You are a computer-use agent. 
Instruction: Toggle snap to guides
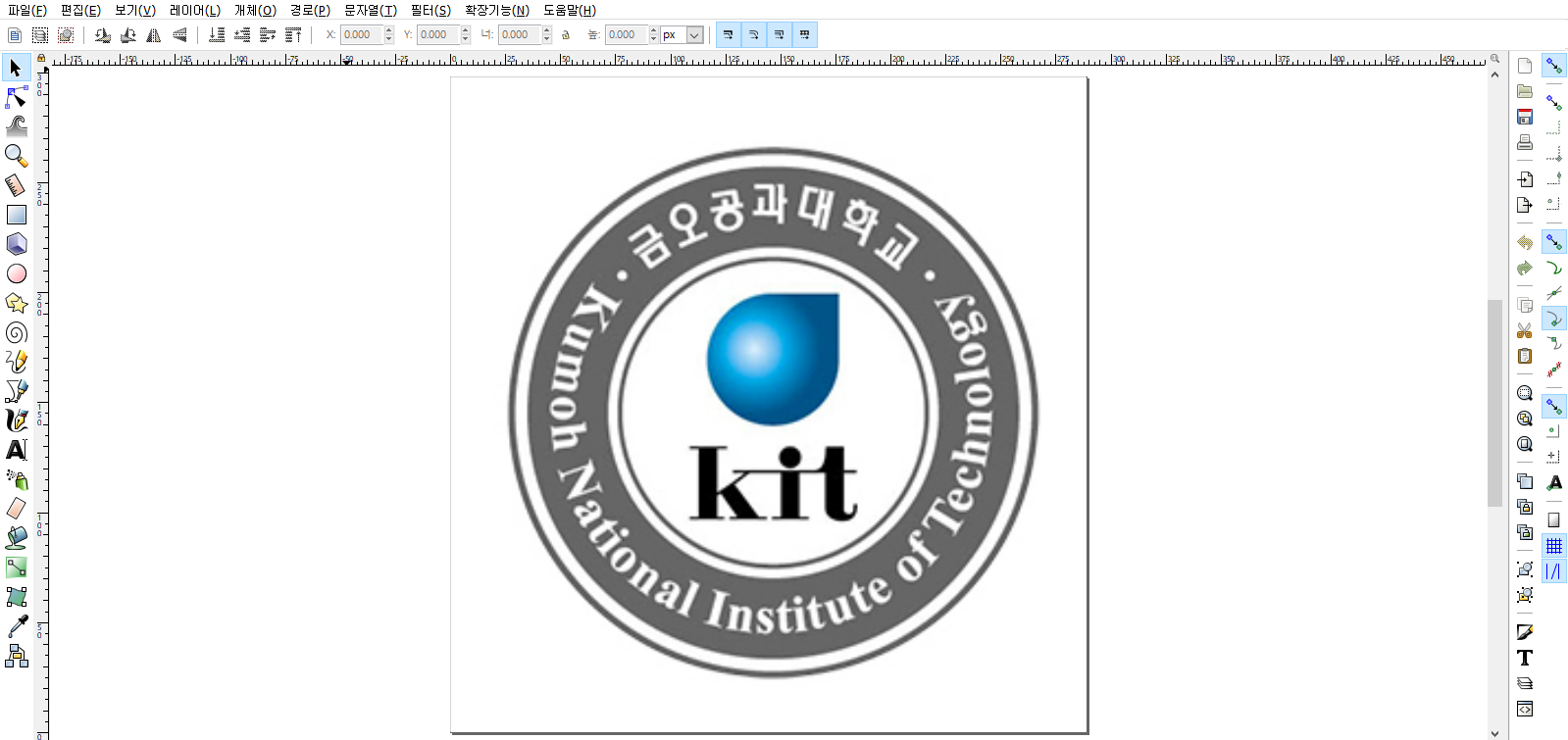[1554, 571]
